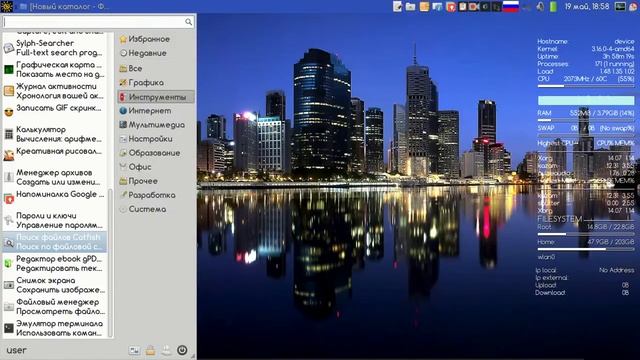The height and width of the screenshot is (360, 640).
Task: Open Креативная рисовалка drawing app
Action: [x=54, y=156]
